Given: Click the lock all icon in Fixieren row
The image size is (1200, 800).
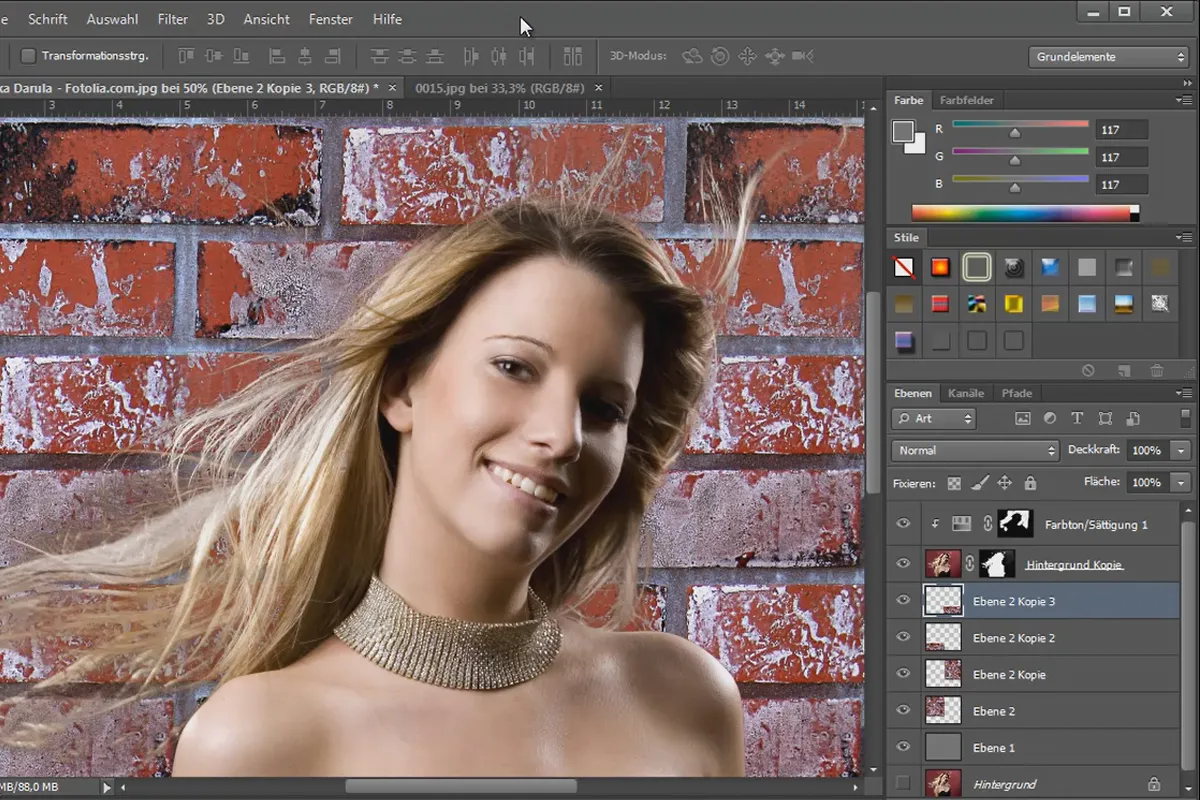Looking at the screenshot, I should pyautogui.click(x=1031, y=483).
